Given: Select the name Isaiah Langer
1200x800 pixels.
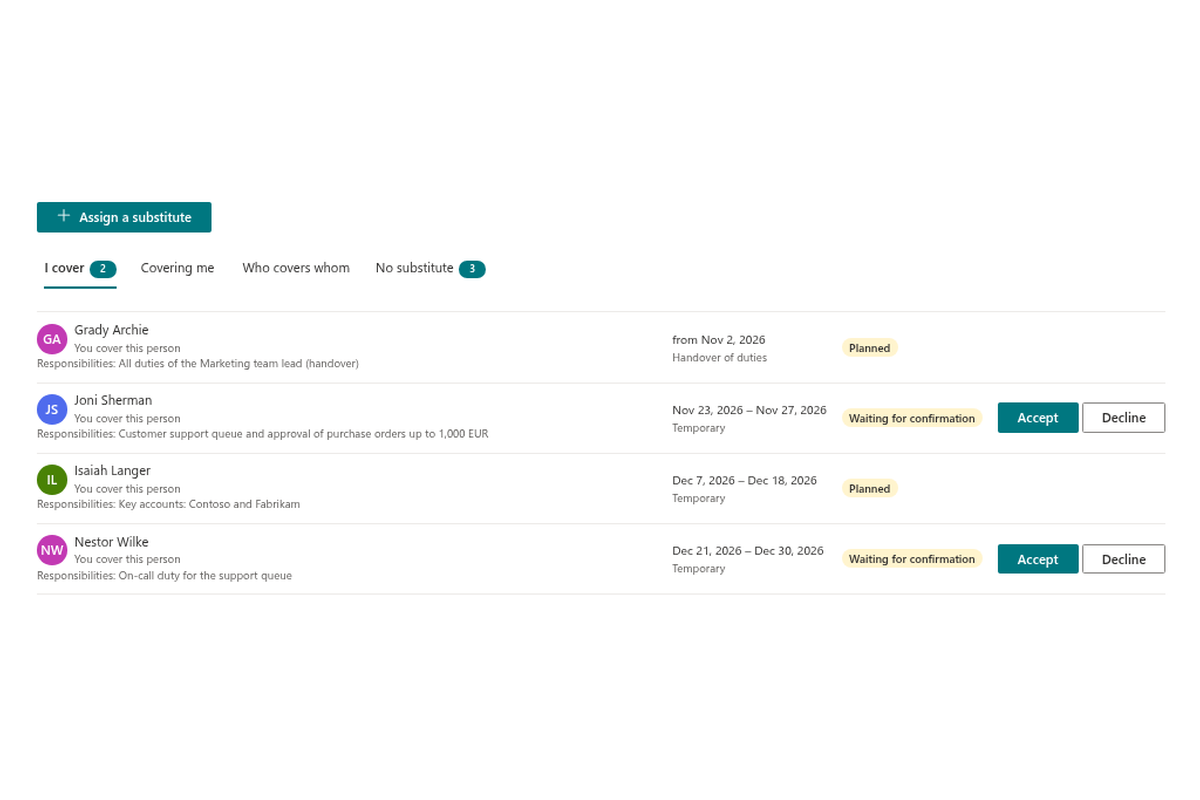Looking at the screenshot, I should (112, 471).
